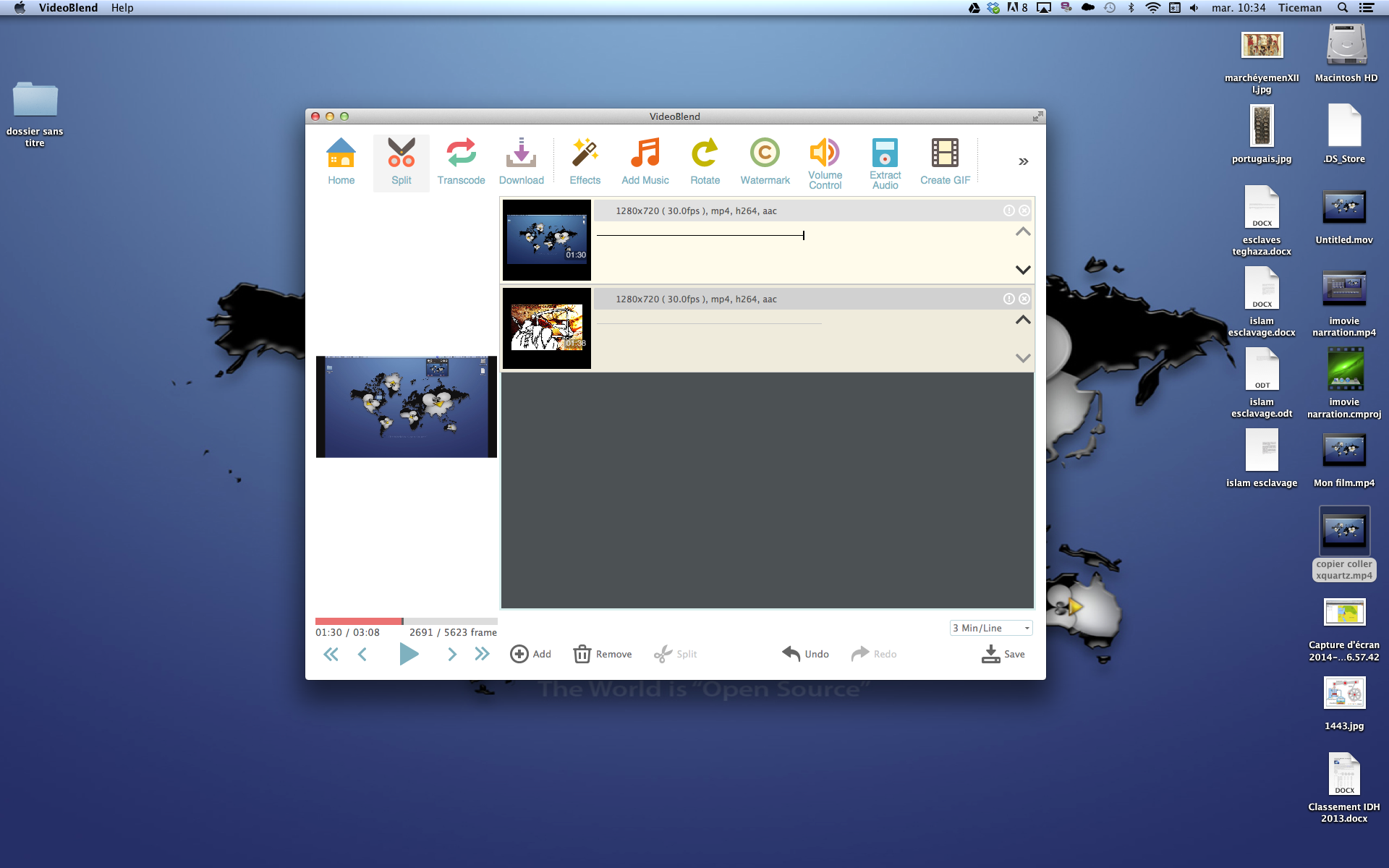Image resolution: width=1389 pixels, height=868 pixels.
Task: Open the Time Machine menu bar icon
Action: (1110, 8)
